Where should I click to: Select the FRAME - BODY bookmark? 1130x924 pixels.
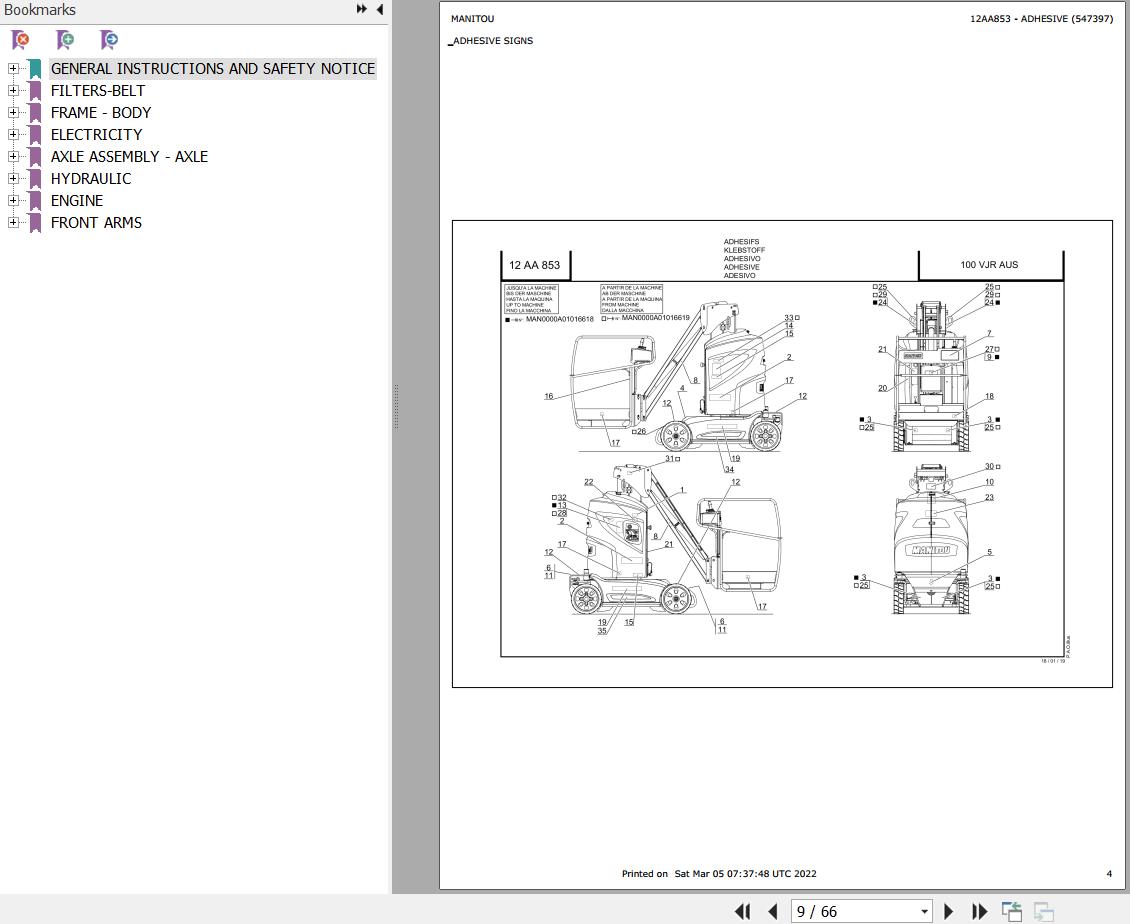click(101, 112)
